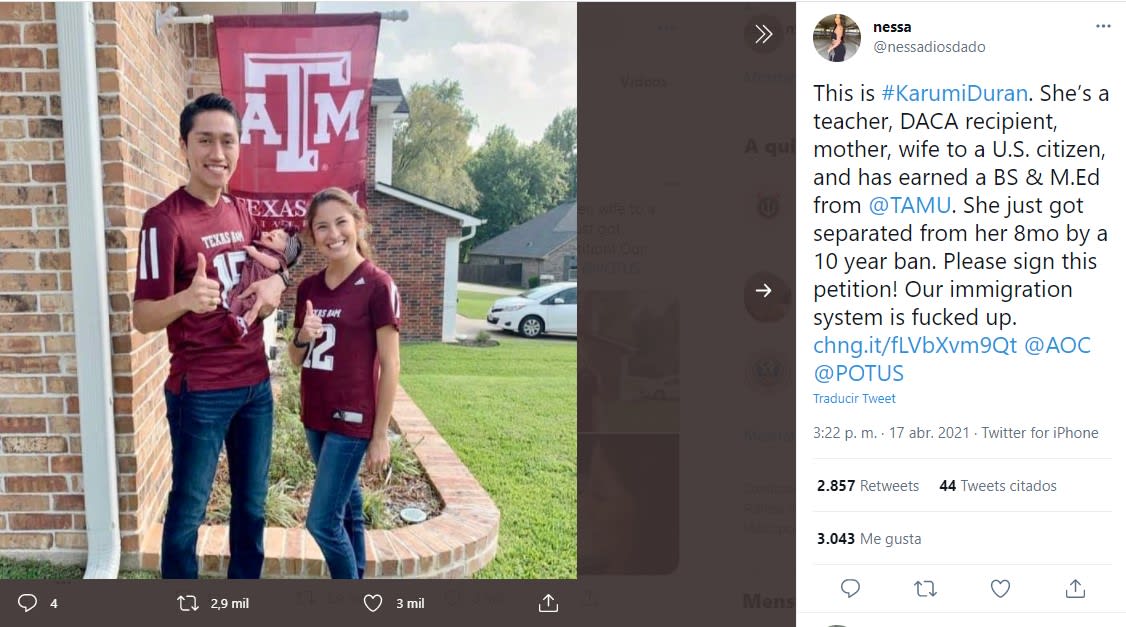Click Traducir Tweet to translate

pyautogui.click(x=854, y=398)
